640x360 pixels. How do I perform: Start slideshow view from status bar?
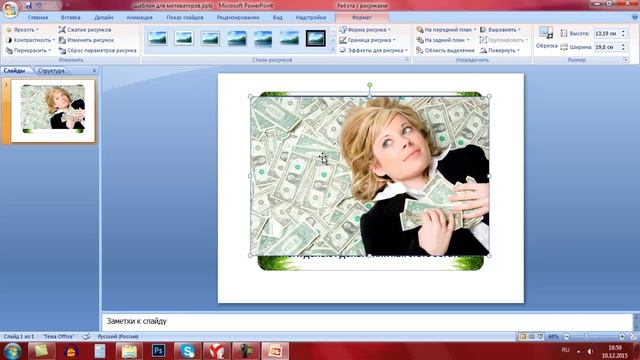pos(540,337)
